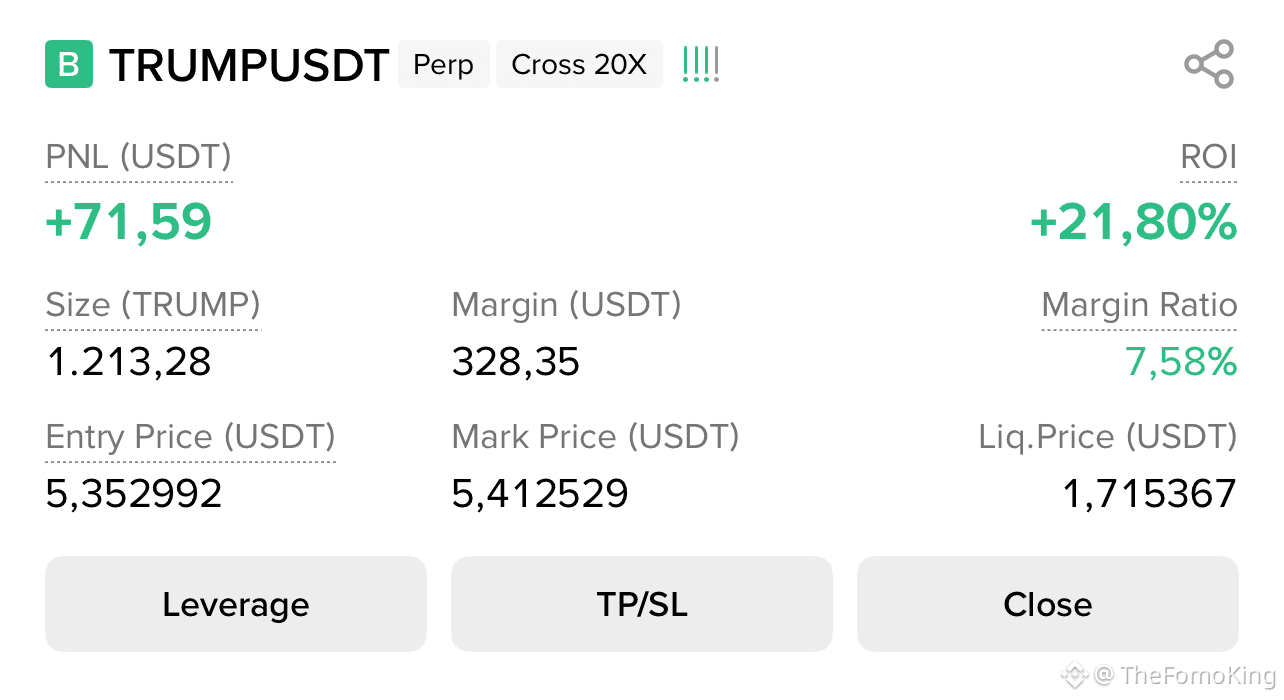Click the Size (TRUMP) underlined label
This screenshot has height=700, width=1284.
point(152,305)
